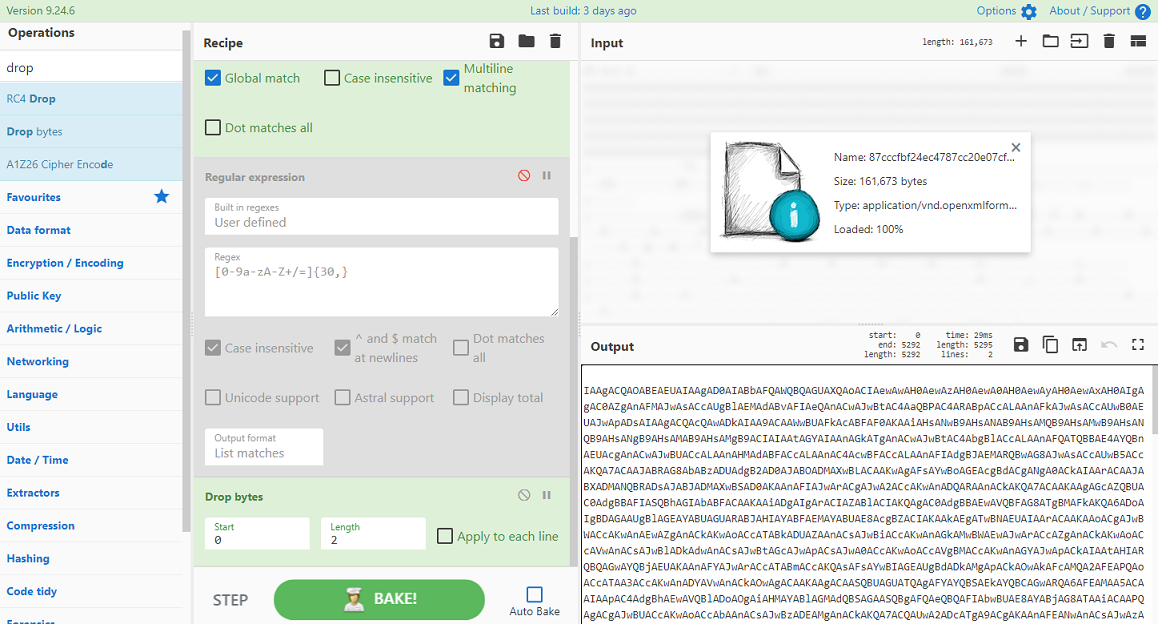1158x624 pixels.
Task: Select A1Z26 Cipher Encode operation
Action: click(x=91, y=164)
